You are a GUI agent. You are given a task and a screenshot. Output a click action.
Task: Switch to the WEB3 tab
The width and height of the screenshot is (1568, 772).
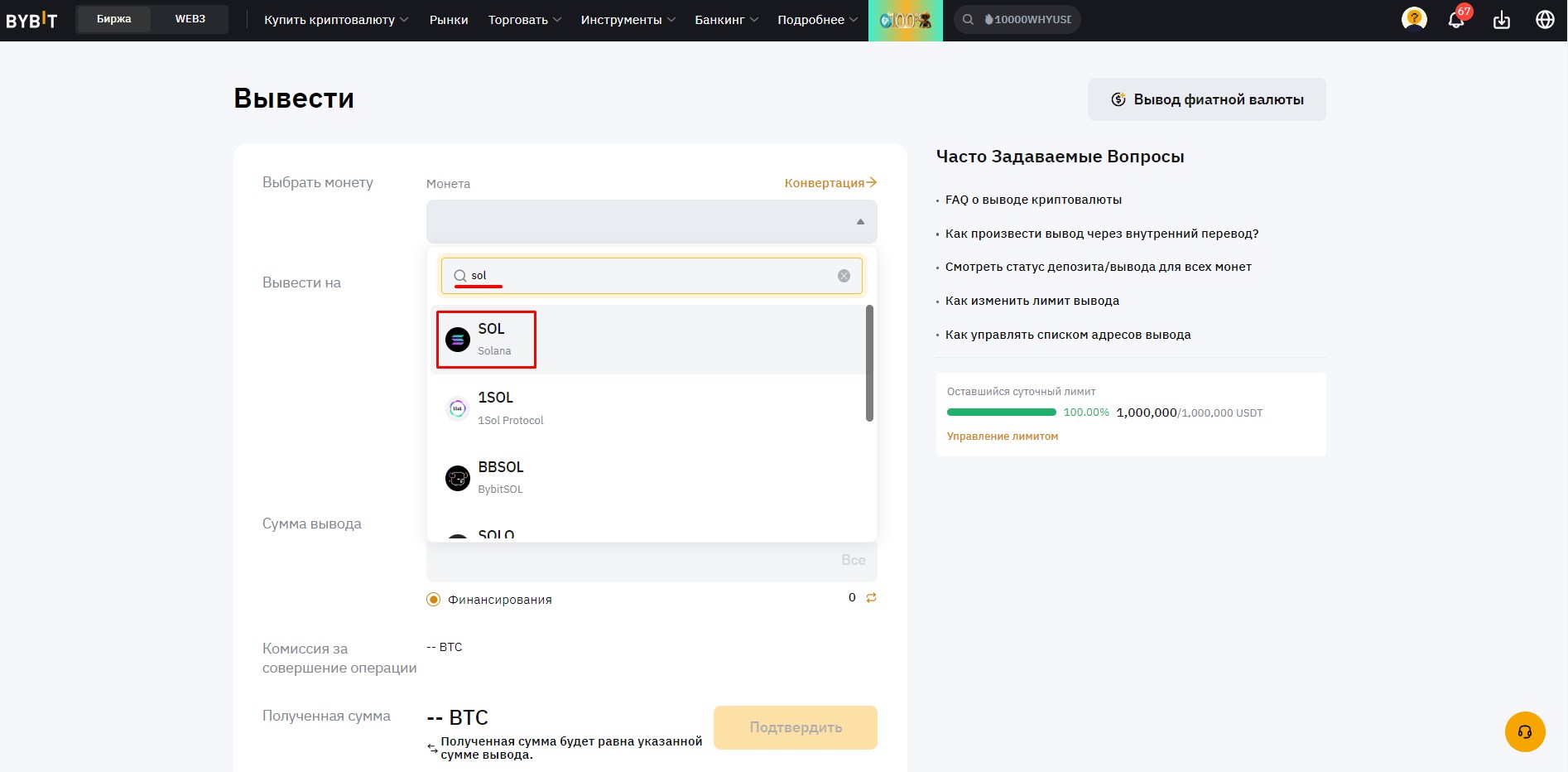pos(190,19)
